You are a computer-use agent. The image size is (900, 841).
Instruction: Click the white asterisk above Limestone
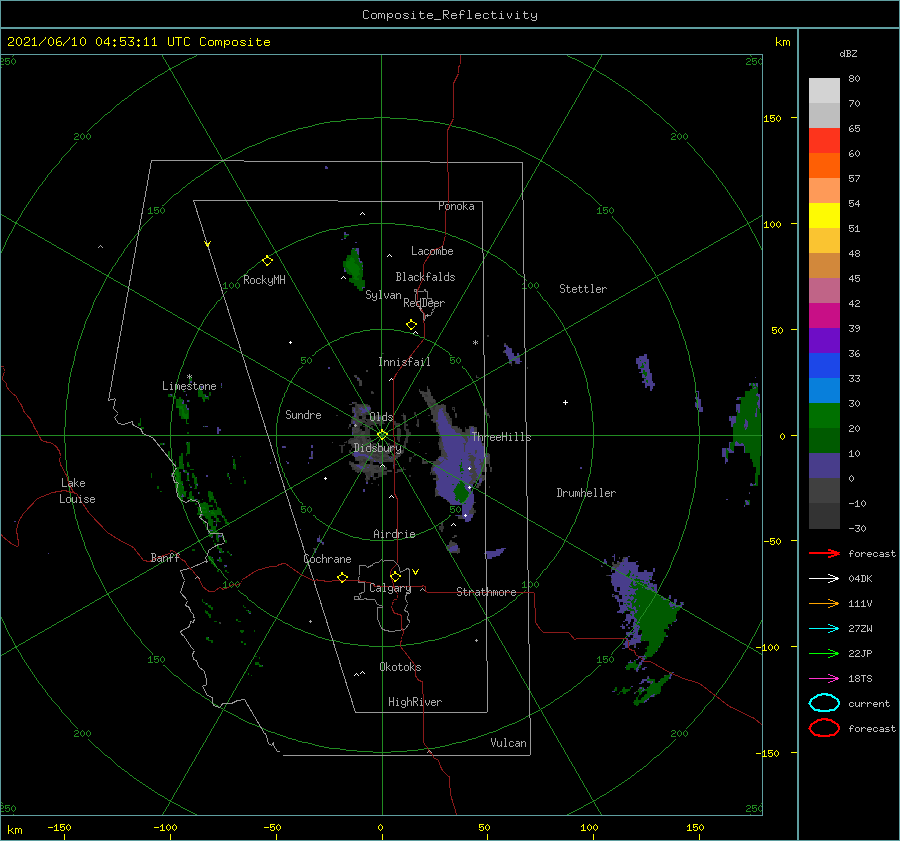(189, 377)
